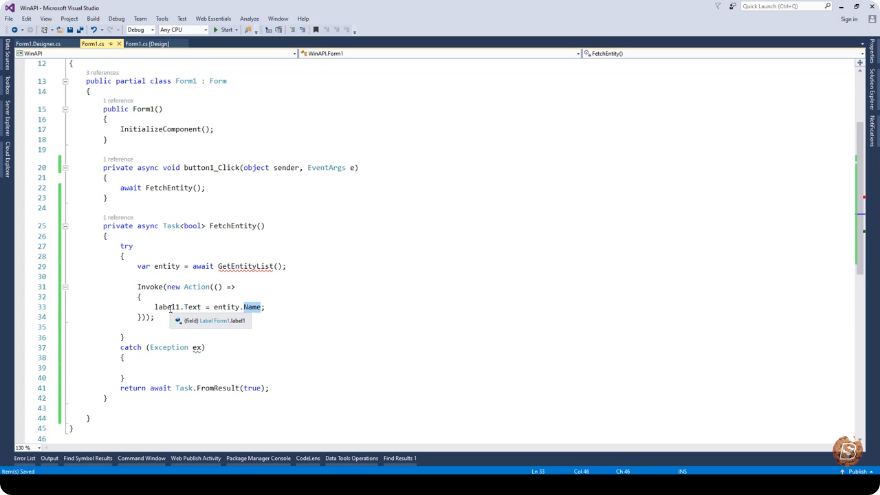Screen dimensions: 880x495
Task: Switch to the Form1.cs [Design] tab
Action: click(x=147, y=44)
